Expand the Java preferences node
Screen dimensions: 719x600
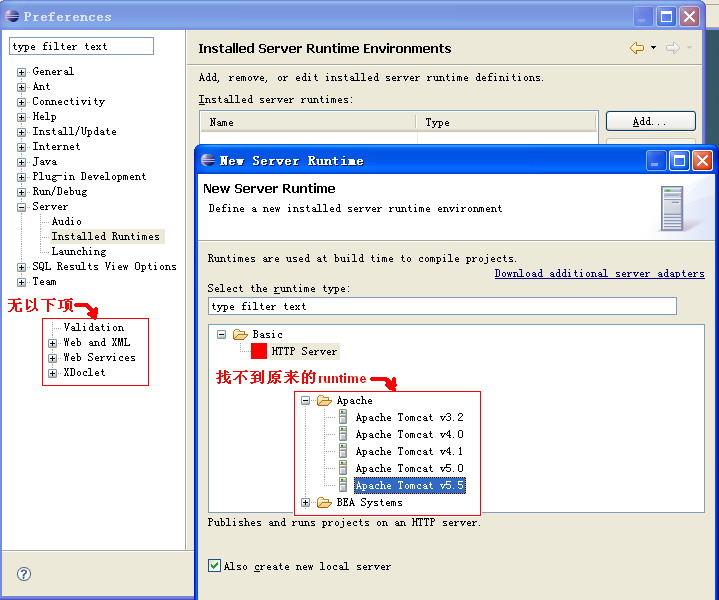point(21,162)
